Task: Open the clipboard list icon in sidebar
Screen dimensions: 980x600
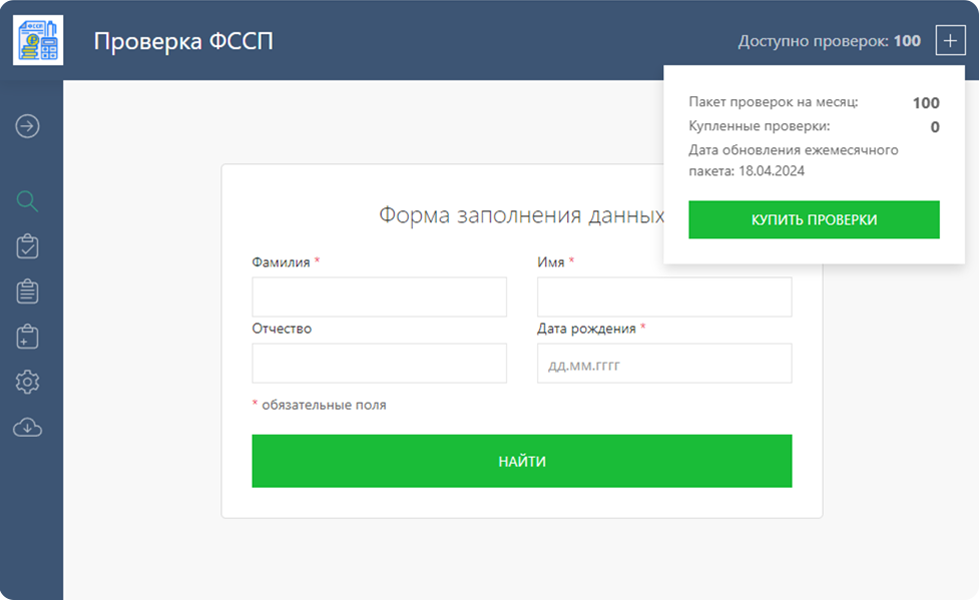Action: (28, 292)
